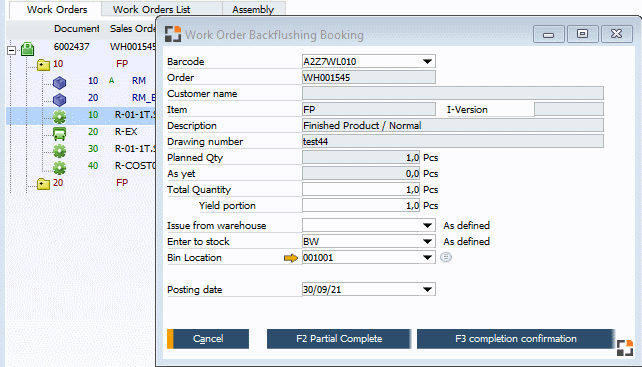Click the Cancel button
The width and height of the screenshot is (642, 367).
[208, 339]
